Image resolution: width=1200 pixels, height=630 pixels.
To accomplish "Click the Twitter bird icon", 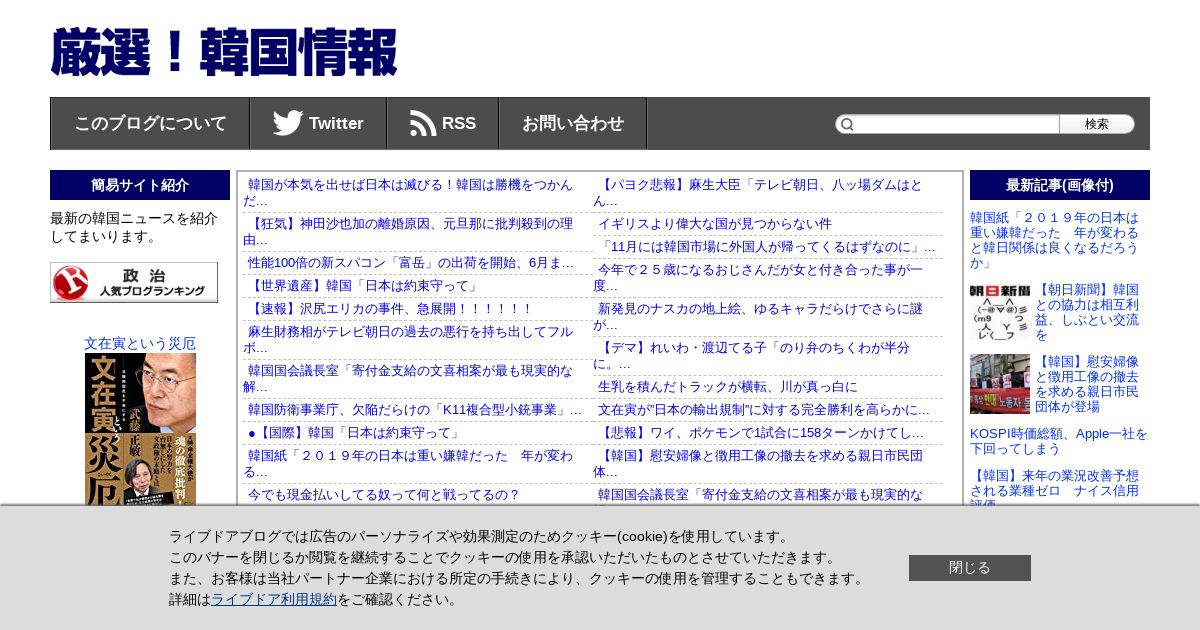I will coord(288,123).
